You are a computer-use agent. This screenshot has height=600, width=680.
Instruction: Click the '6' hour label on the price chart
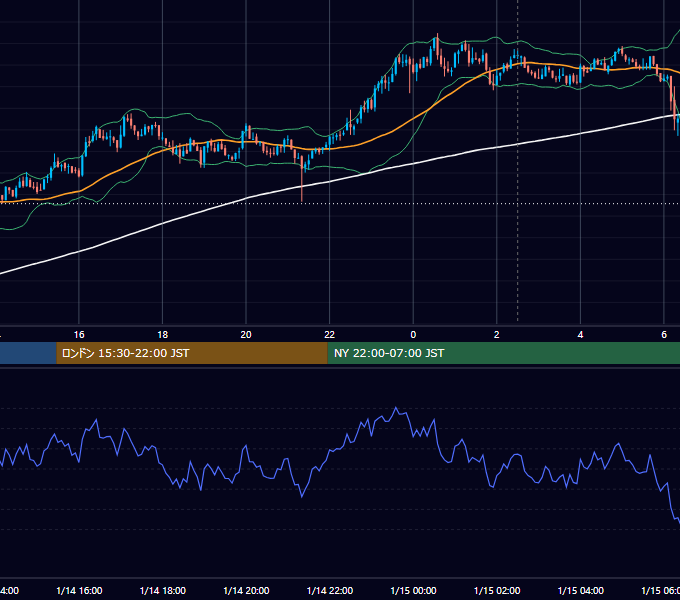tap(664, 335)
